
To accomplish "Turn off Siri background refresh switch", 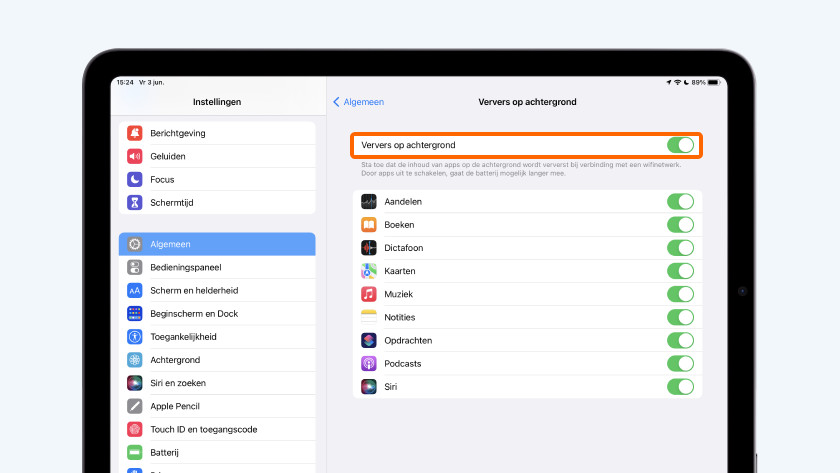I will point(680,386).
